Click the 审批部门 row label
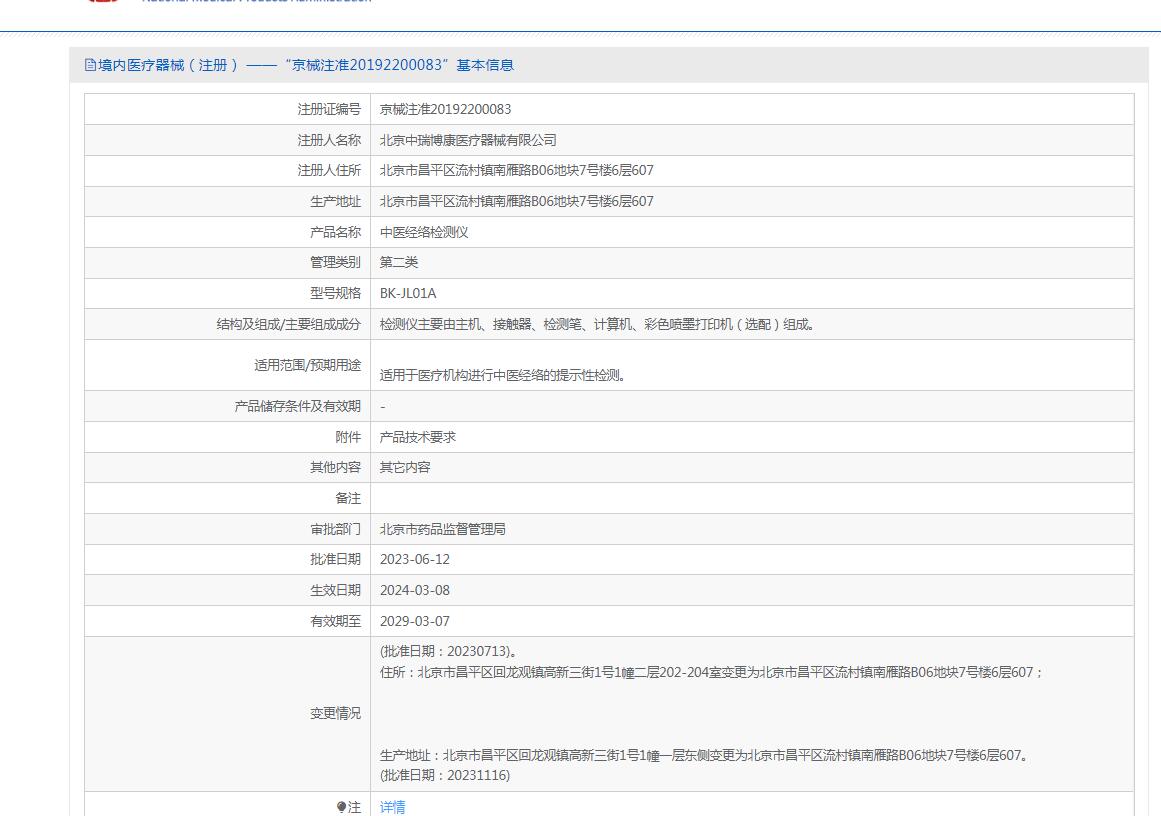The image size is (1161, 816). [x=335, y=529]
